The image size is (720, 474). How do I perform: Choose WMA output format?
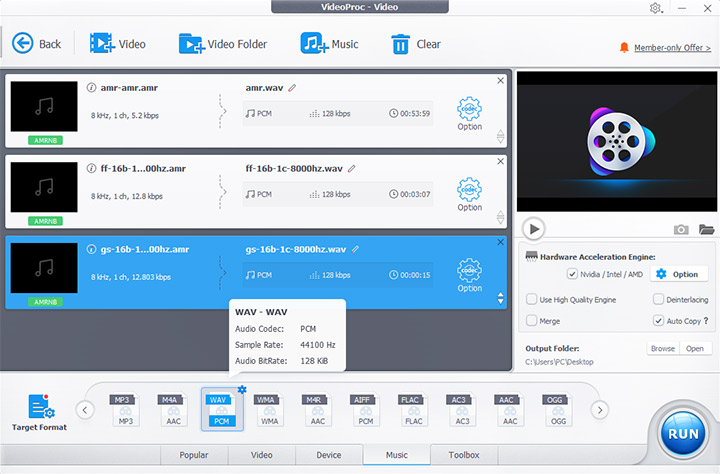tap(269, 410)
